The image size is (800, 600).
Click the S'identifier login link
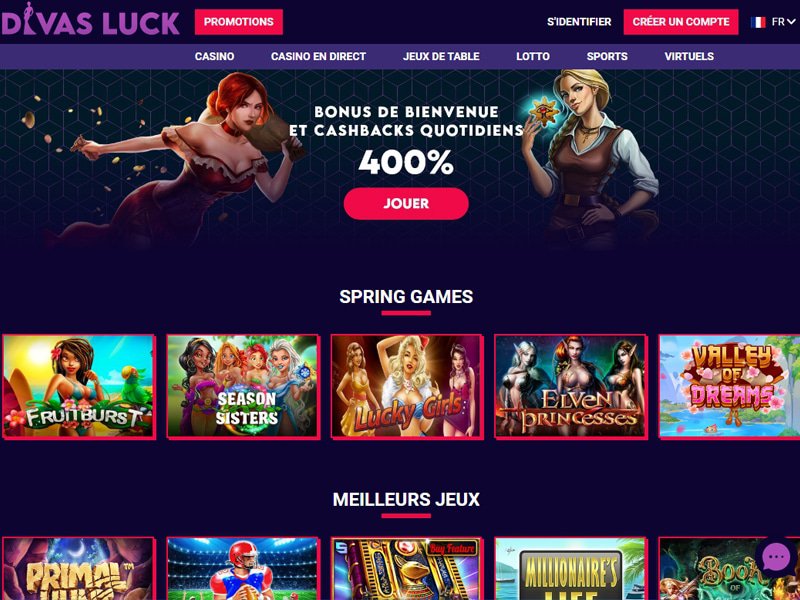coord(579,22)
